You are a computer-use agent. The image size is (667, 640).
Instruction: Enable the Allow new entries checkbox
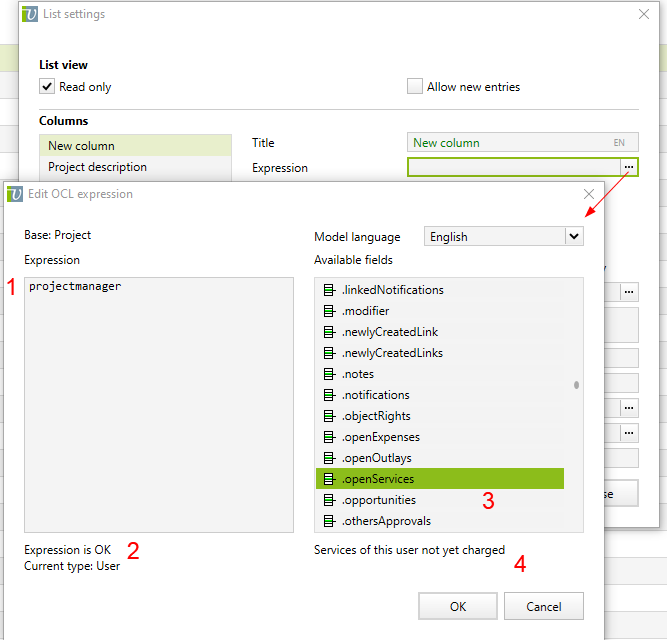coord(415,87)
